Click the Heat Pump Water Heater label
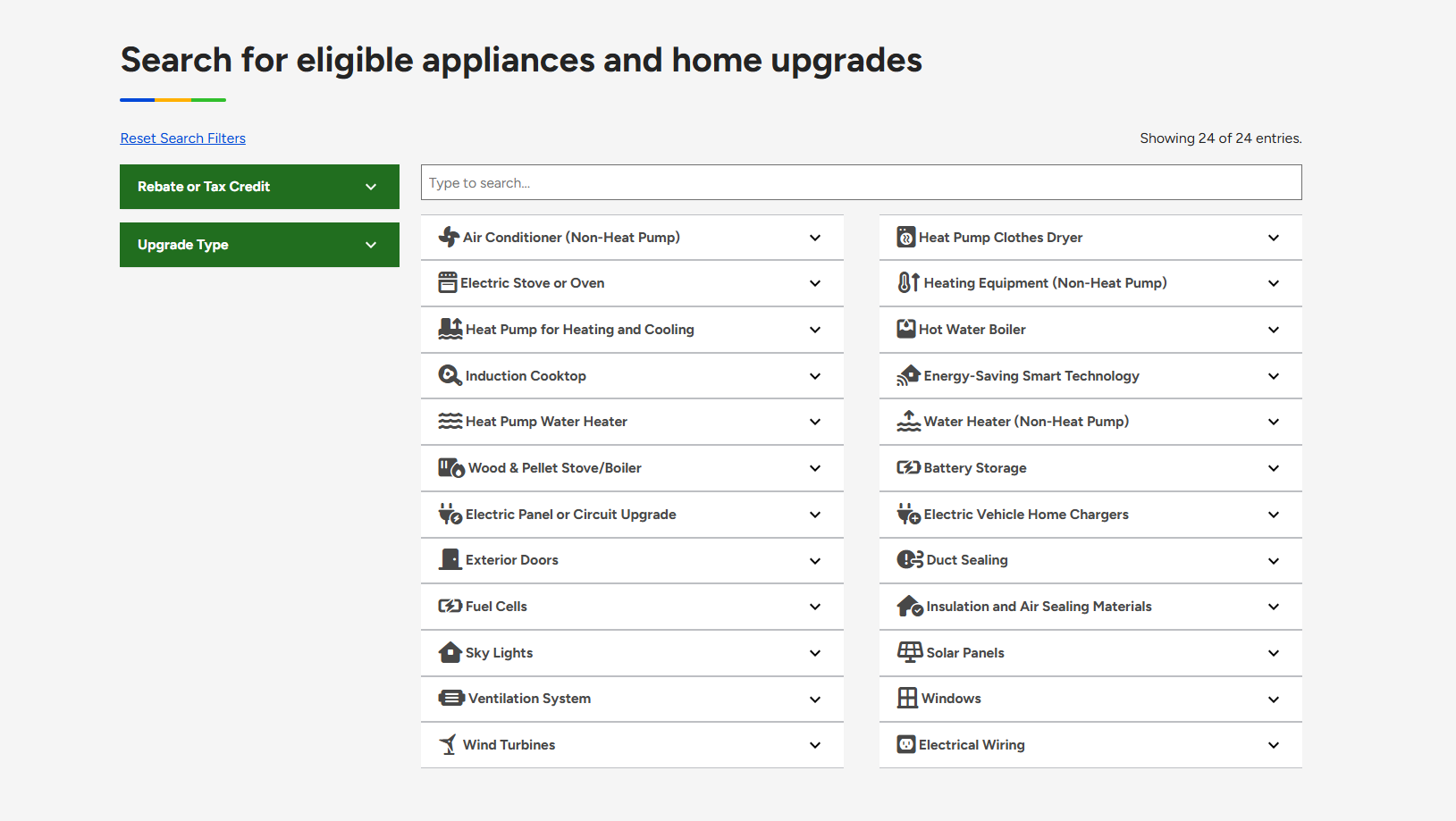The width and height of the screenshot is (1456, 821). pyautogui.click(x=546, y=422)
